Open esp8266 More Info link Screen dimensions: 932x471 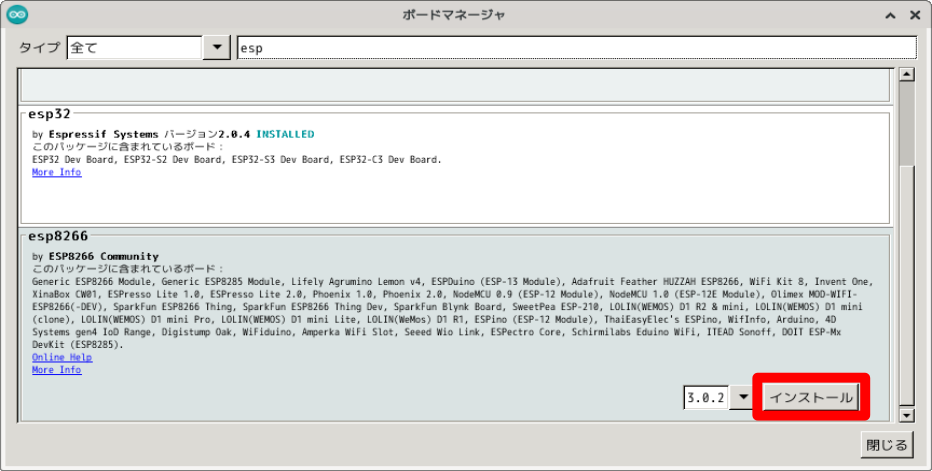(x=56, y=370)
